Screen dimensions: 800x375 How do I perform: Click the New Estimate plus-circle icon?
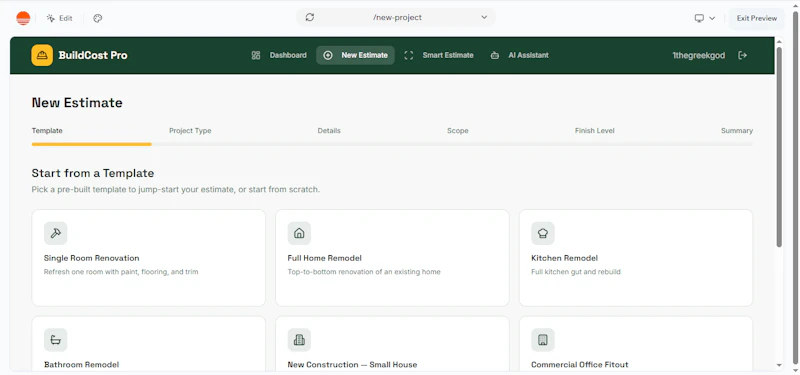pyautogui.click(x=328, y=55)
